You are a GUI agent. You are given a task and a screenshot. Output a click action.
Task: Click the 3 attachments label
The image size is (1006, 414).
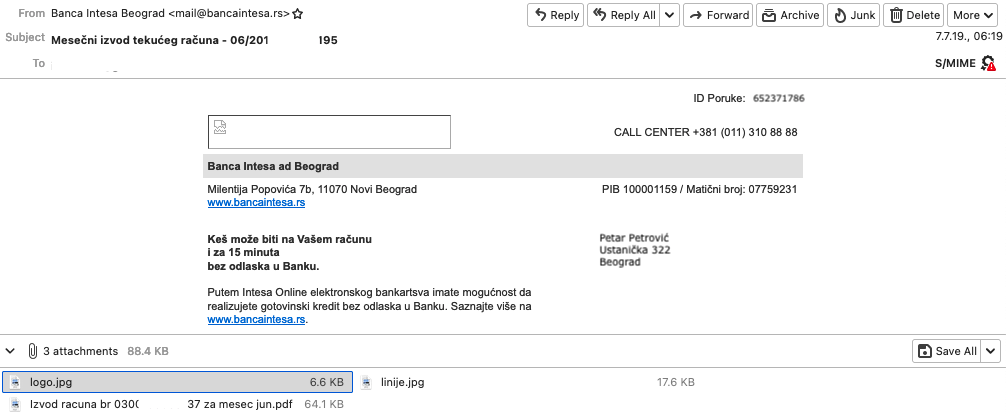(x=81, y=351)
